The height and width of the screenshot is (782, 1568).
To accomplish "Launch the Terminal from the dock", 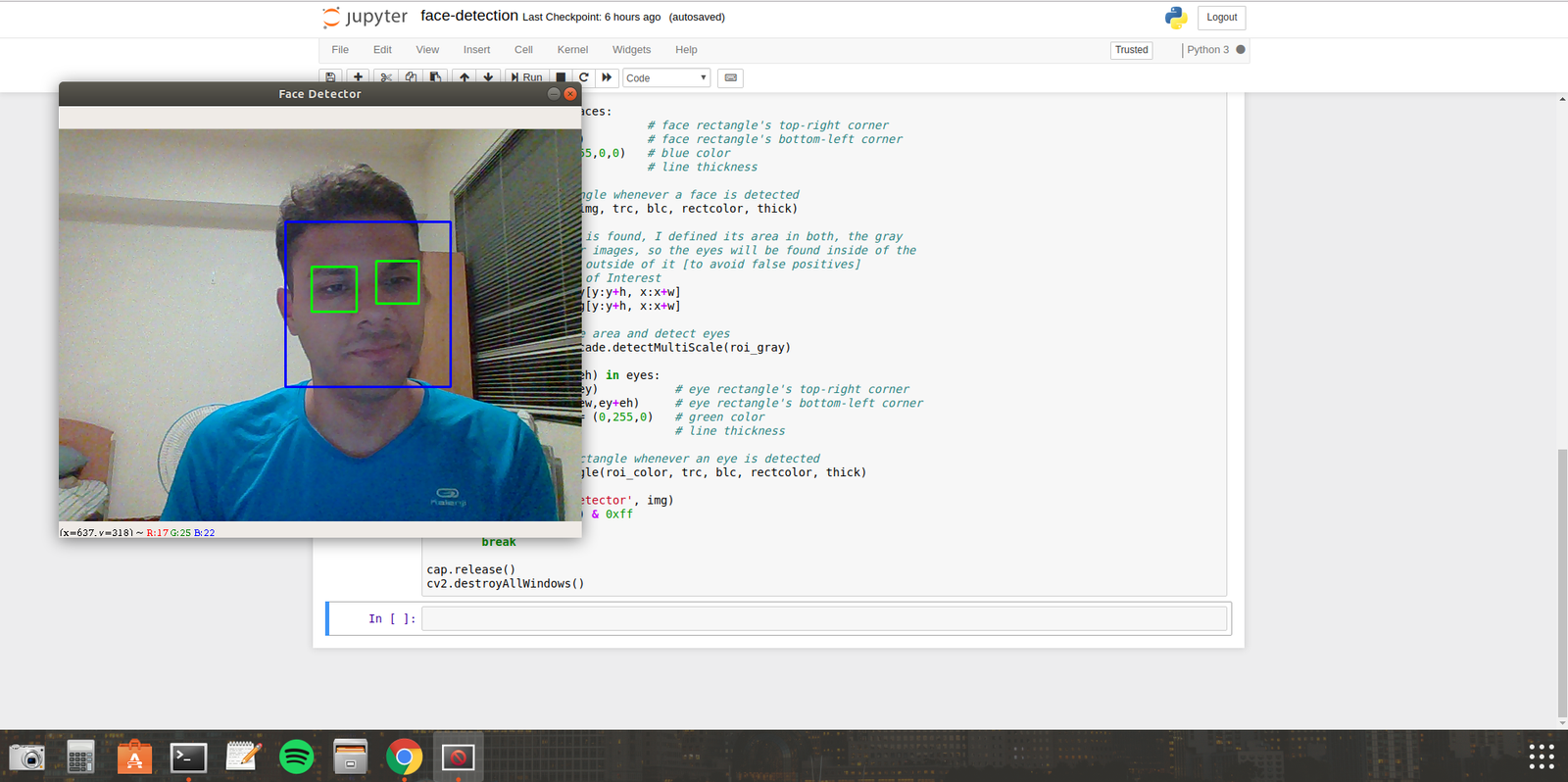I will pyautogui.click(x=188, y=757).
